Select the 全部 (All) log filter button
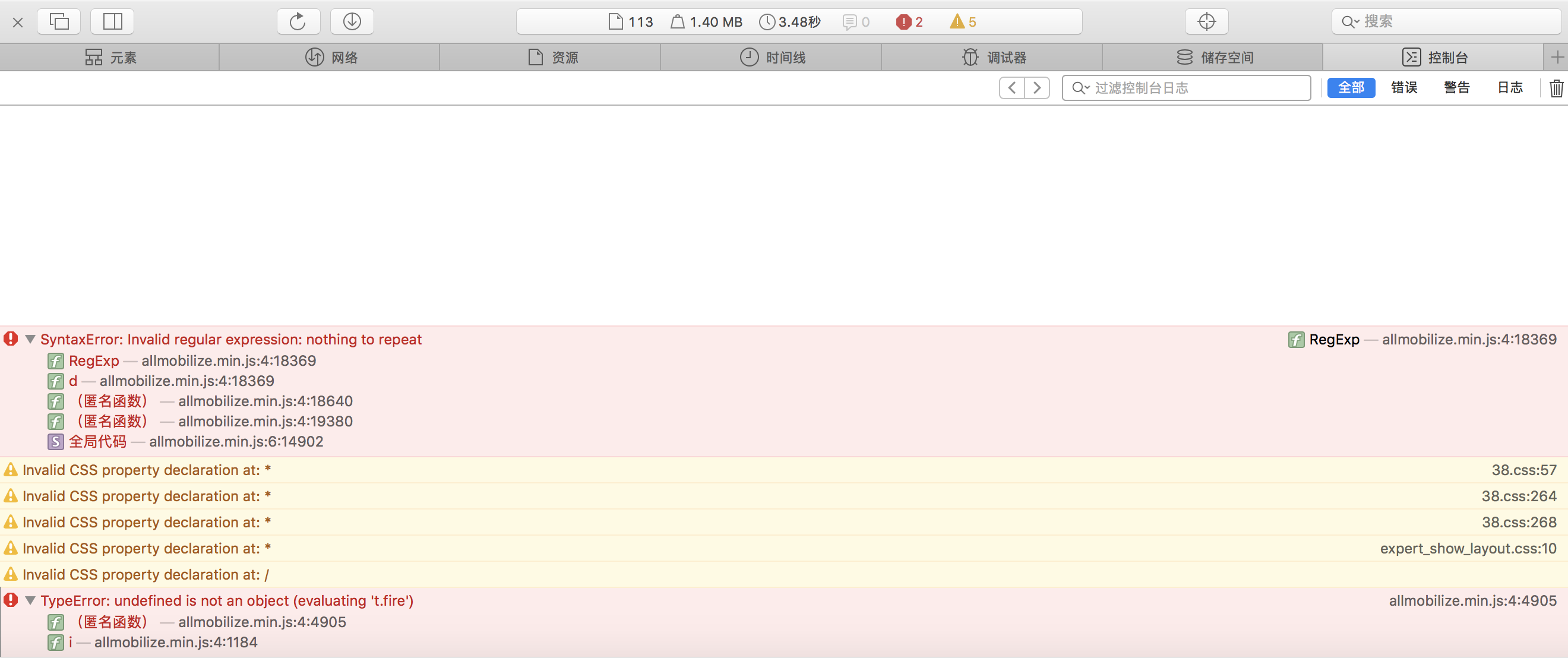The width and height of the screenshot is (1568, 658). click(x=1350, y=89)
